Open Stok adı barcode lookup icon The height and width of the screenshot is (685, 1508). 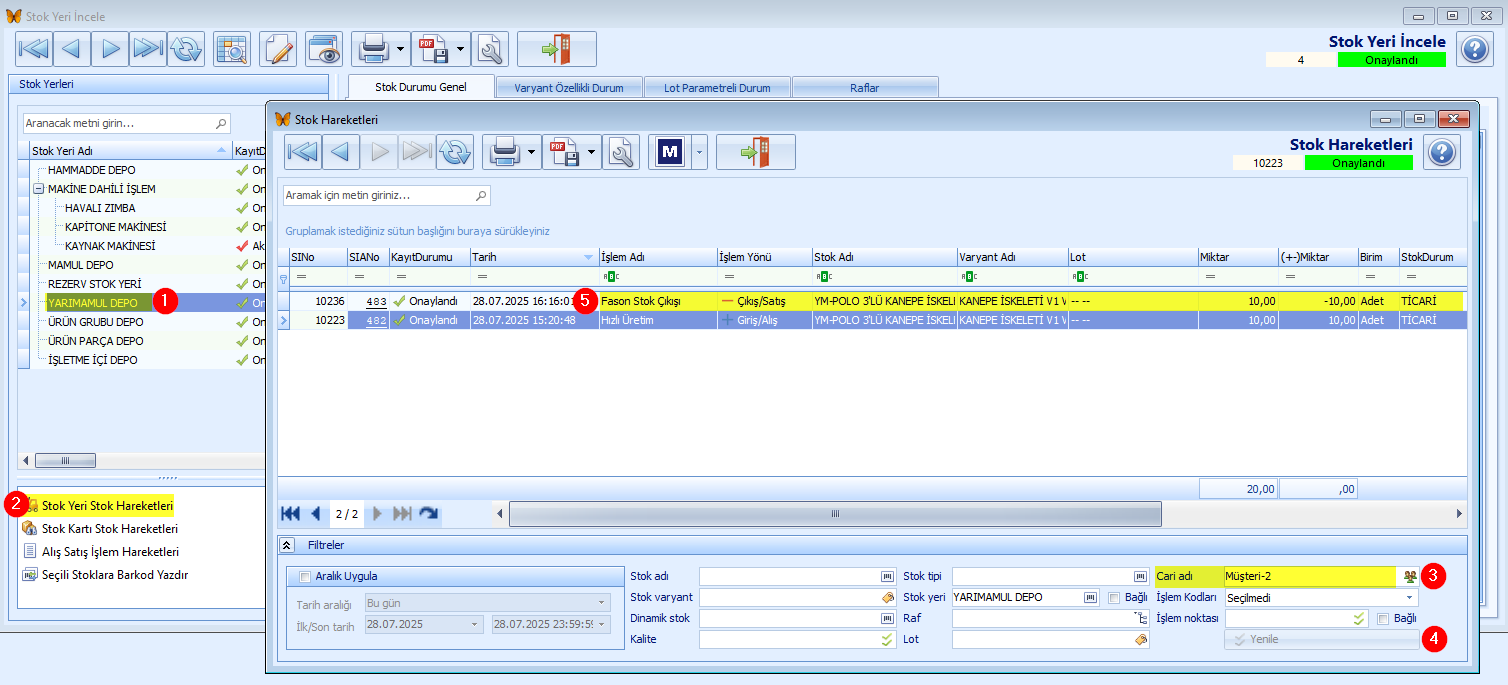[x=887, y=576]
